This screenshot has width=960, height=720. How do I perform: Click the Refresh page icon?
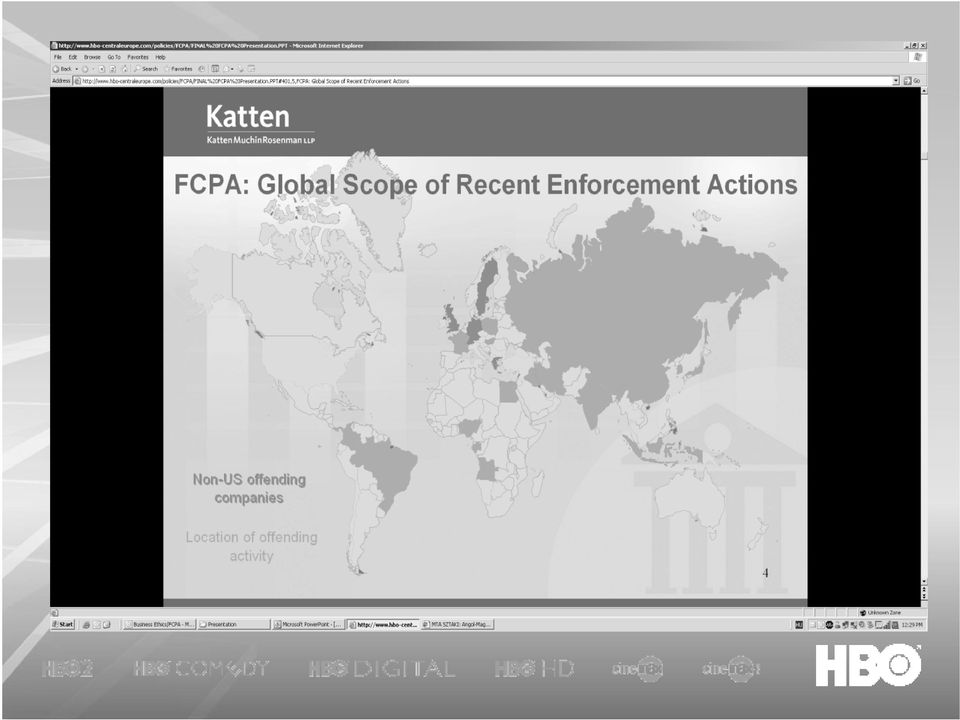113,69
